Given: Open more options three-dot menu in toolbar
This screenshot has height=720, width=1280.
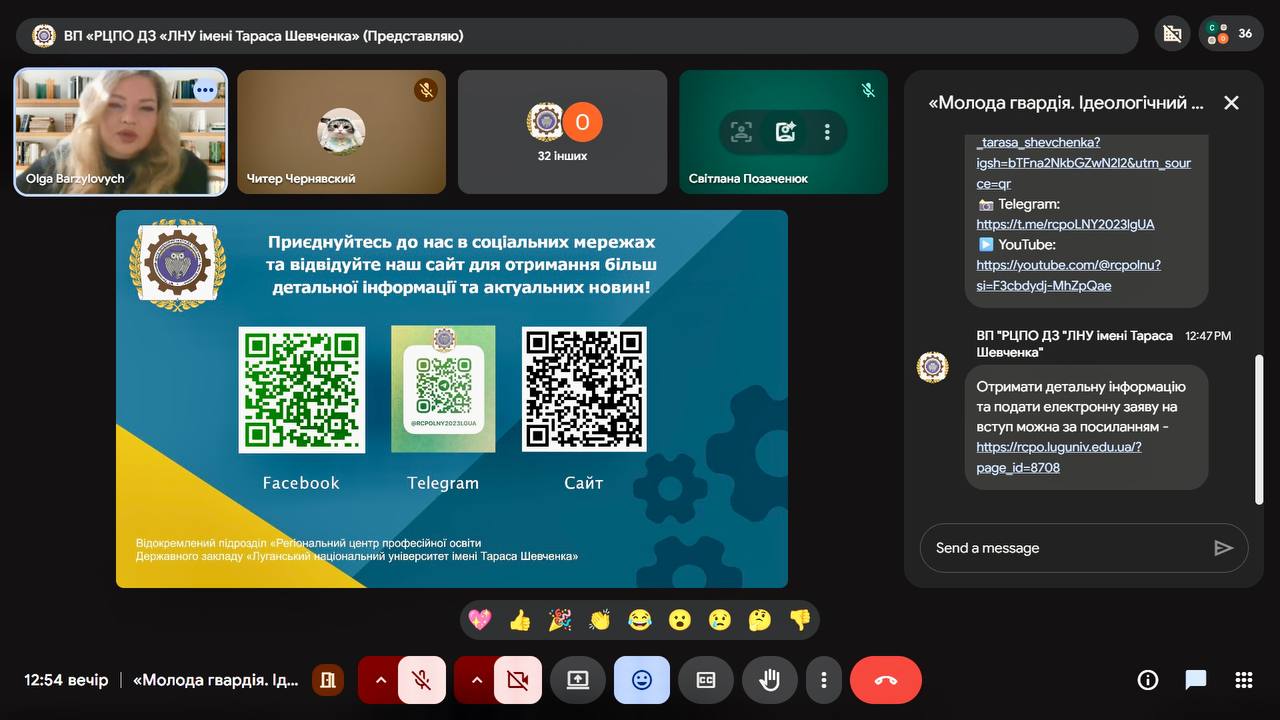Looking at the screenshot, I should (x=824, y=680).
